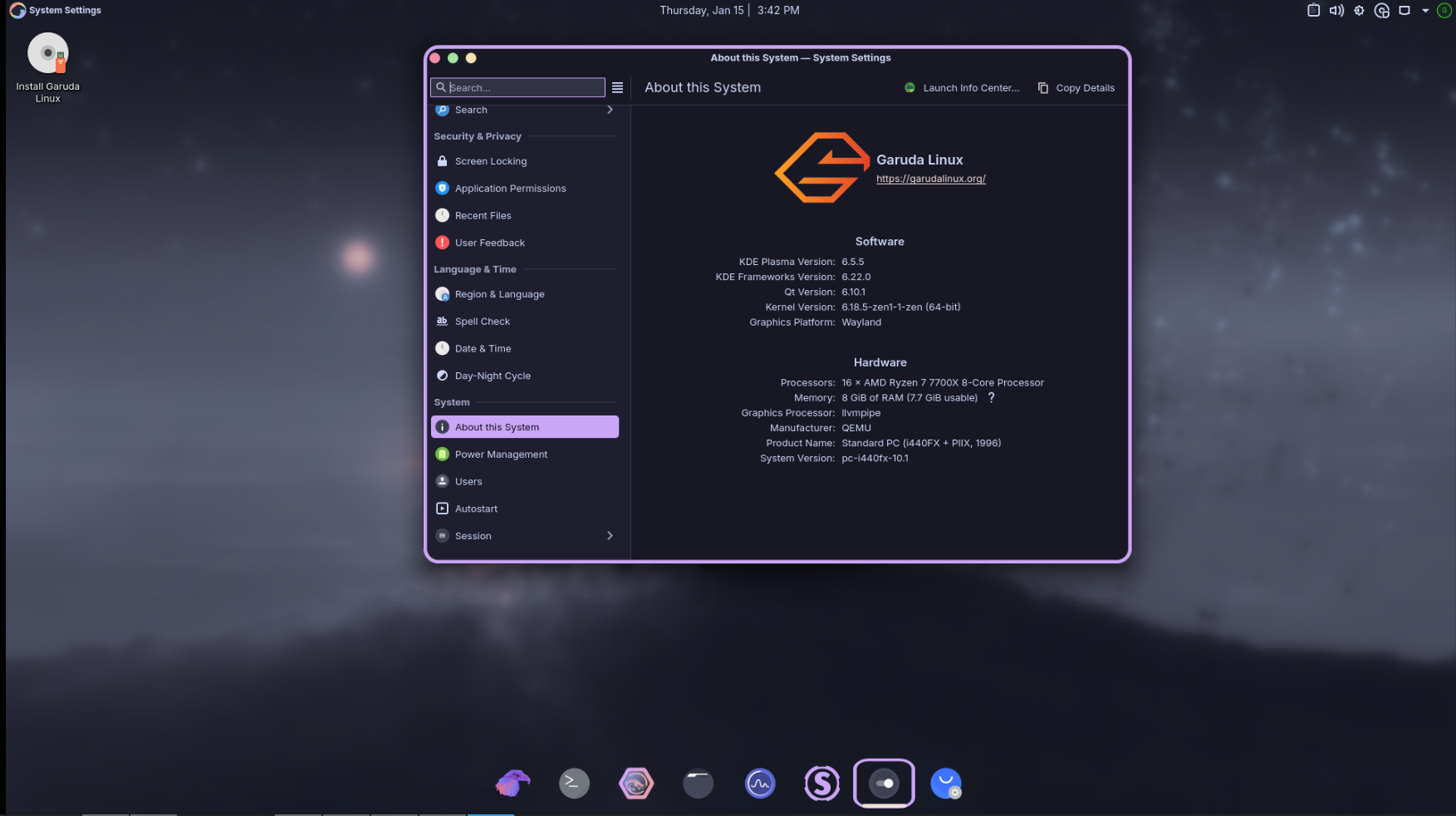Image resolution: width=1456 pixels, height=816 pixels.
Task: Open the file manager from the dock
Action: [698, 783]
